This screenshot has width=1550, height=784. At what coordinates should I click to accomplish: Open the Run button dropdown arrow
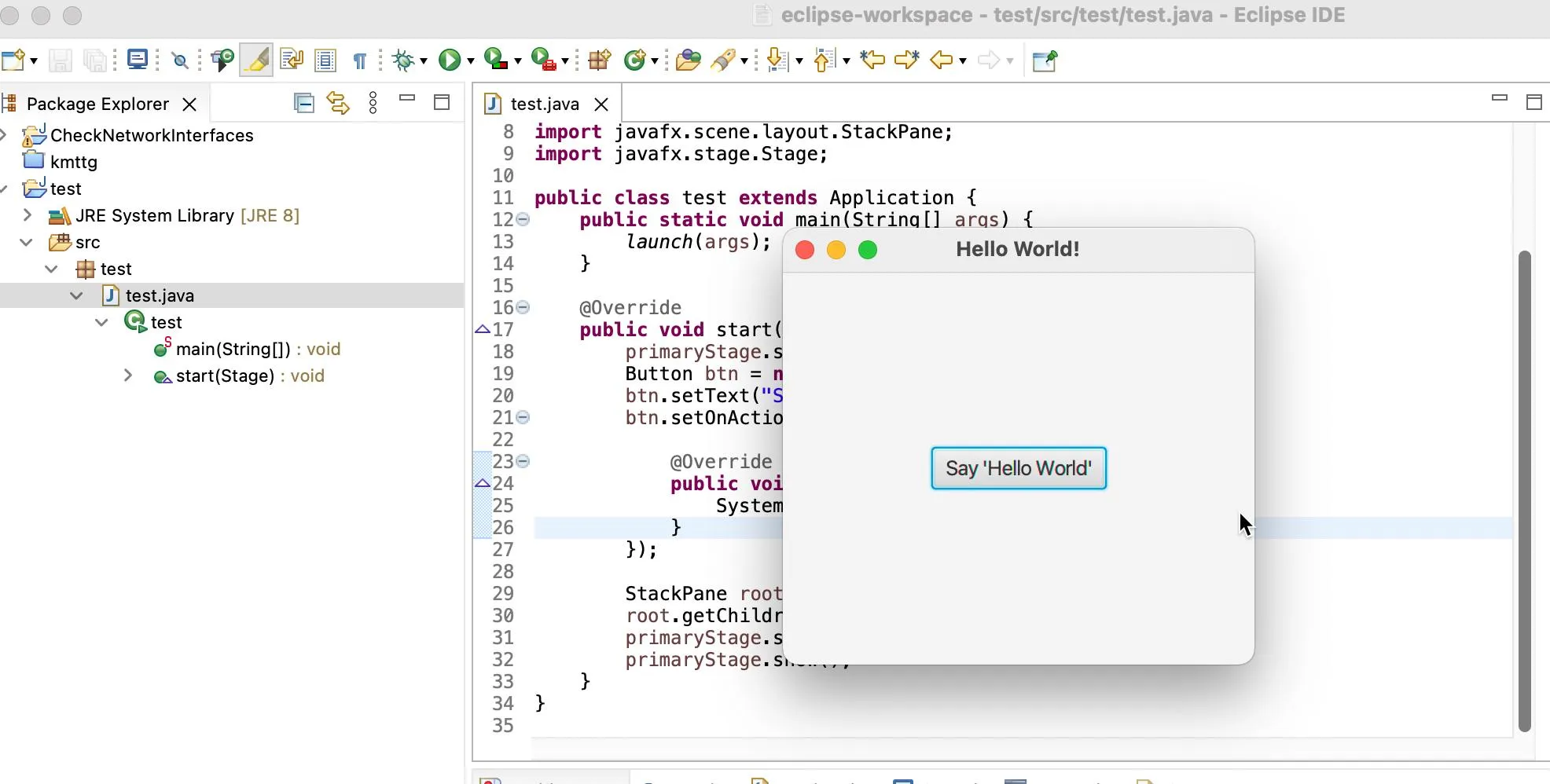[x=470, y=61]
